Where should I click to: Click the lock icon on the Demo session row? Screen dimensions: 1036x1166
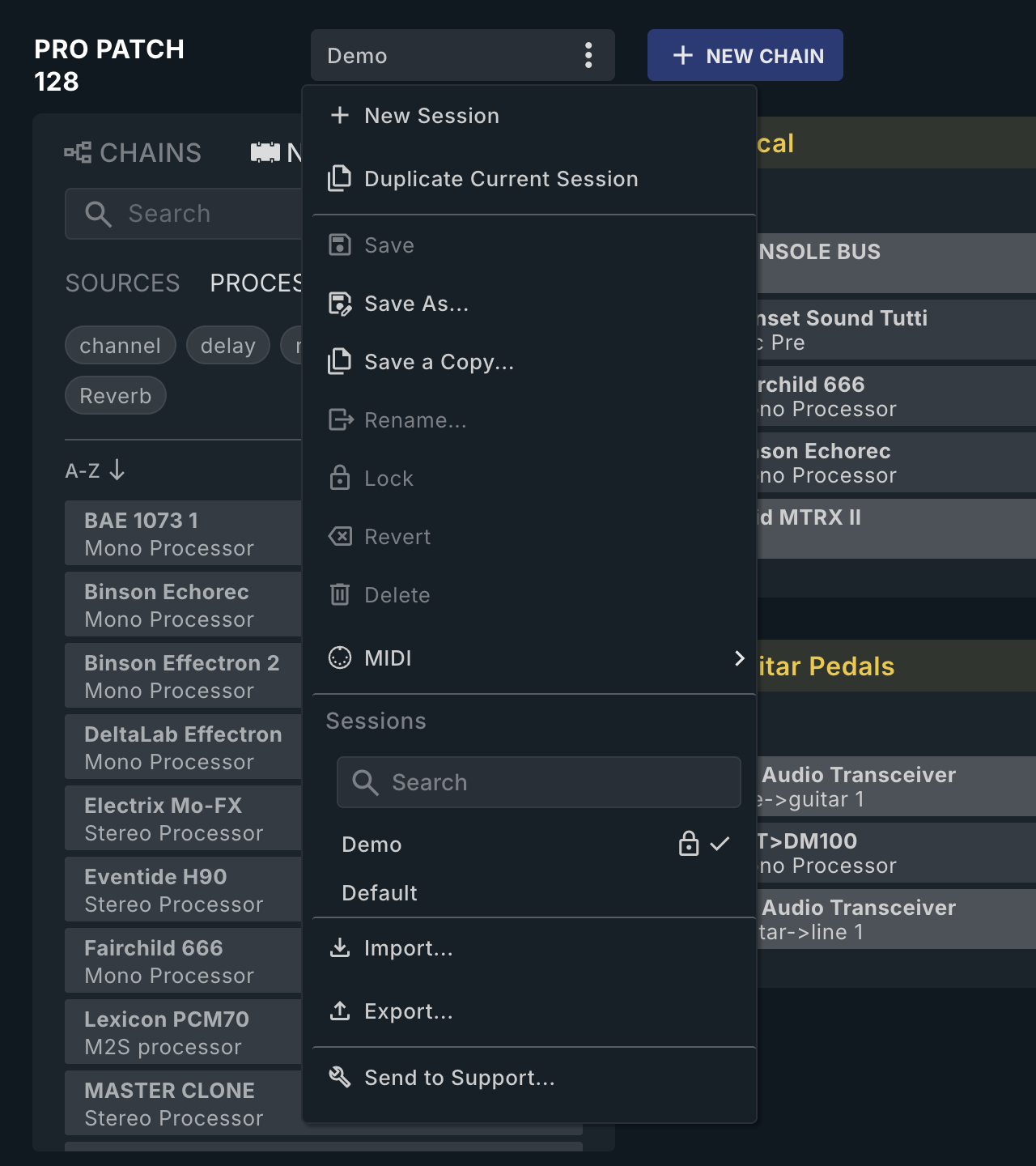(x=689, y=844)
